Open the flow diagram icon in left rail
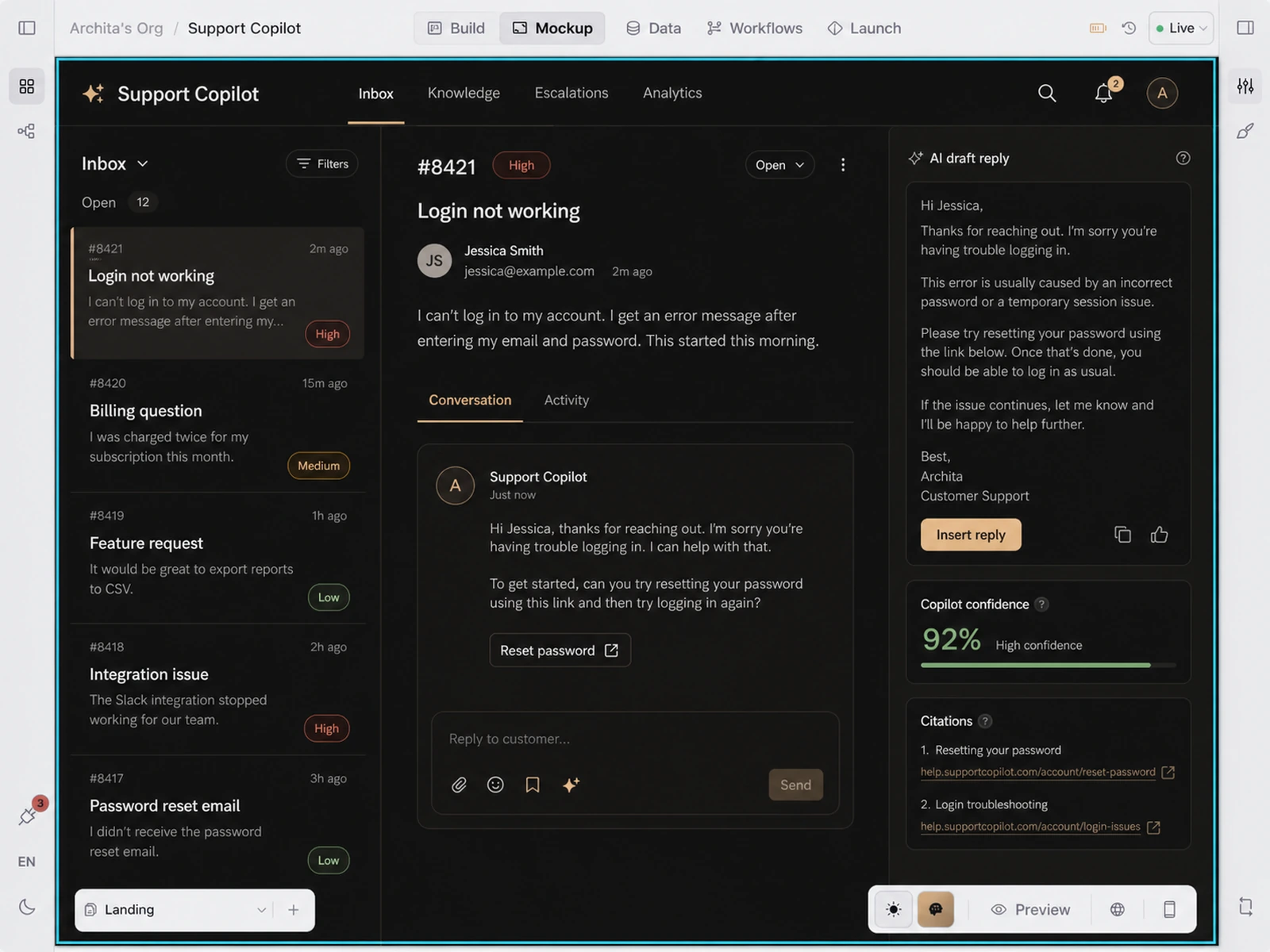Screen dimensions: 1270x952 tap(27, 131)
